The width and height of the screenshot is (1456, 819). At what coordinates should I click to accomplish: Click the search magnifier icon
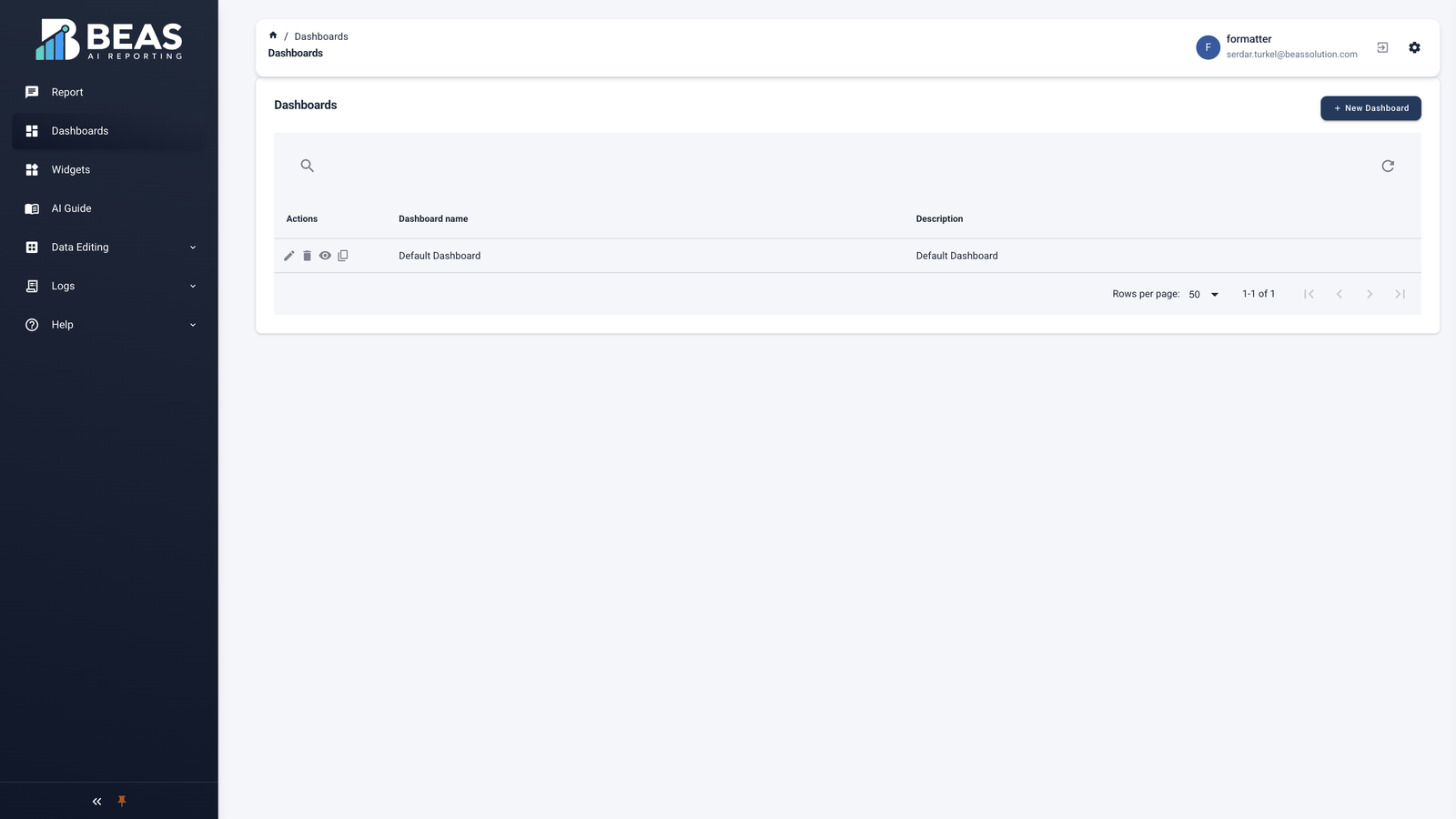(308, 166)
